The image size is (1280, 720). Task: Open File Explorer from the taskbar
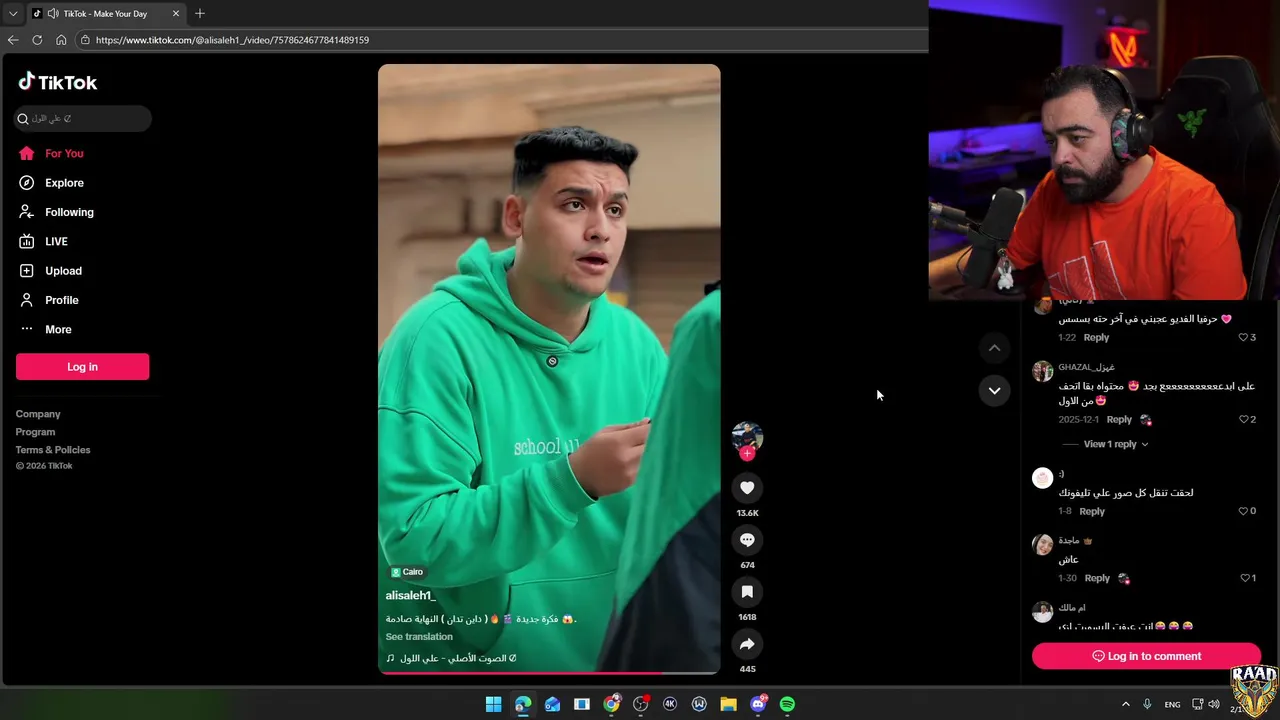point(729,704)
